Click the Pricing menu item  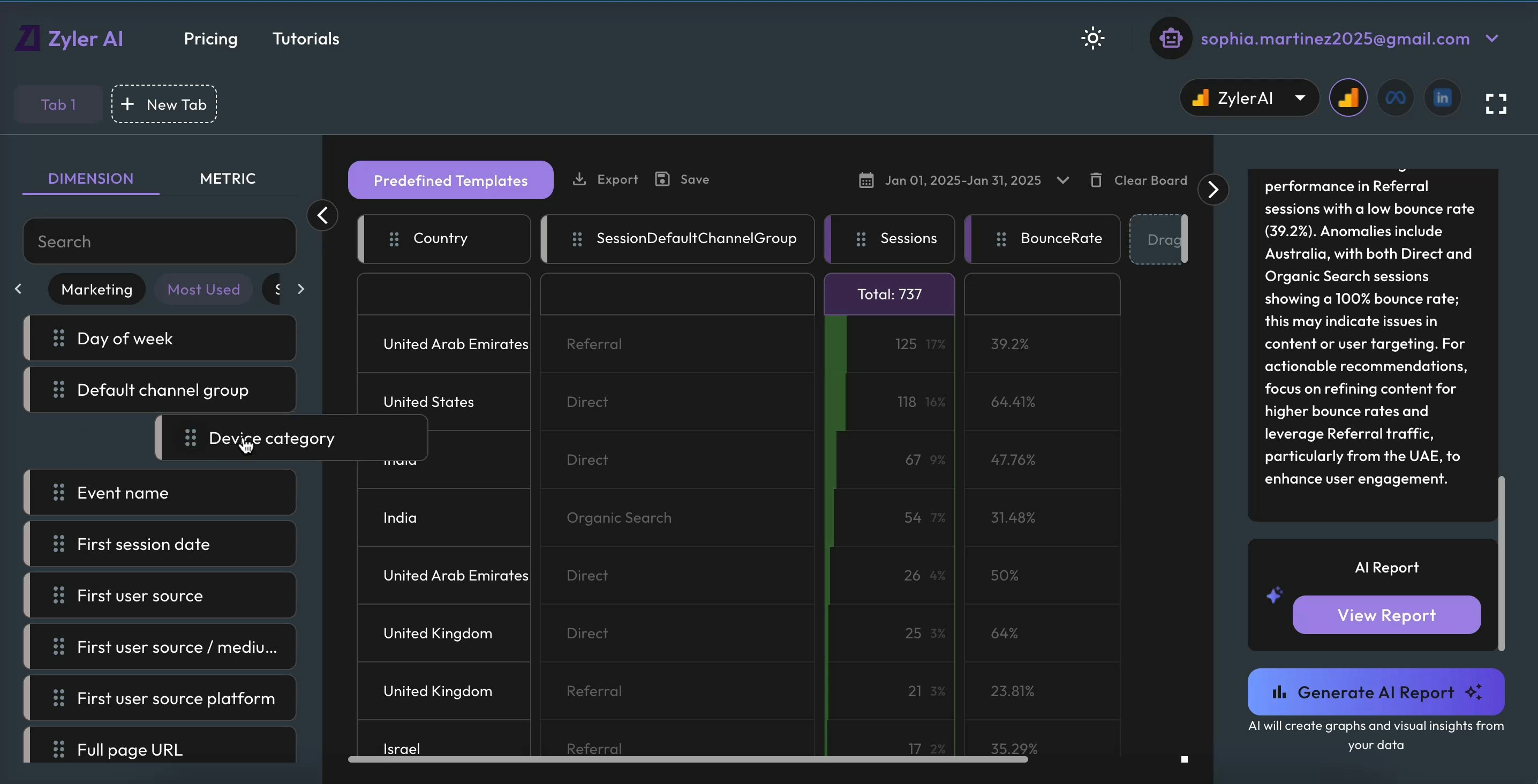point(211,39)
